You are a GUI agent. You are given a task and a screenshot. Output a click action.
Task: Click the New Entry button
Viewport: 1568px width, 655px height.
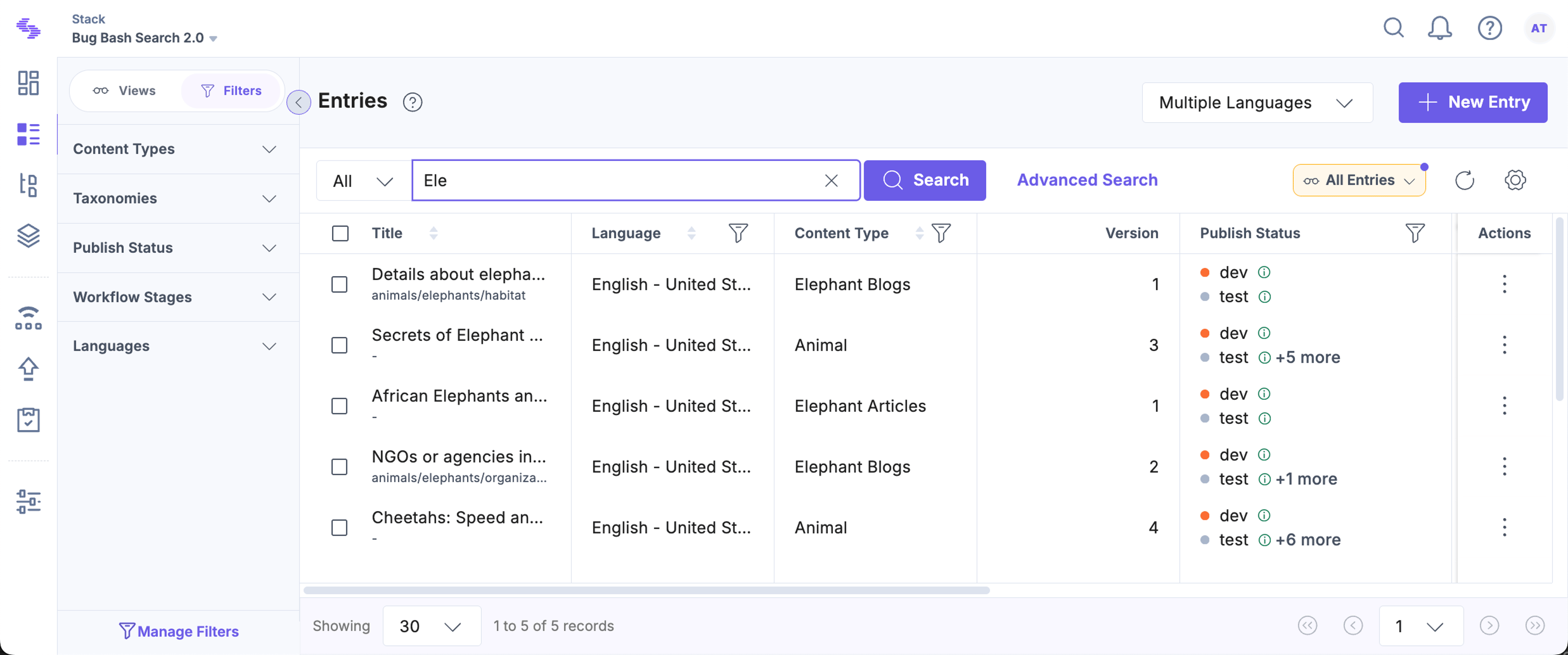click(1472, 102)
